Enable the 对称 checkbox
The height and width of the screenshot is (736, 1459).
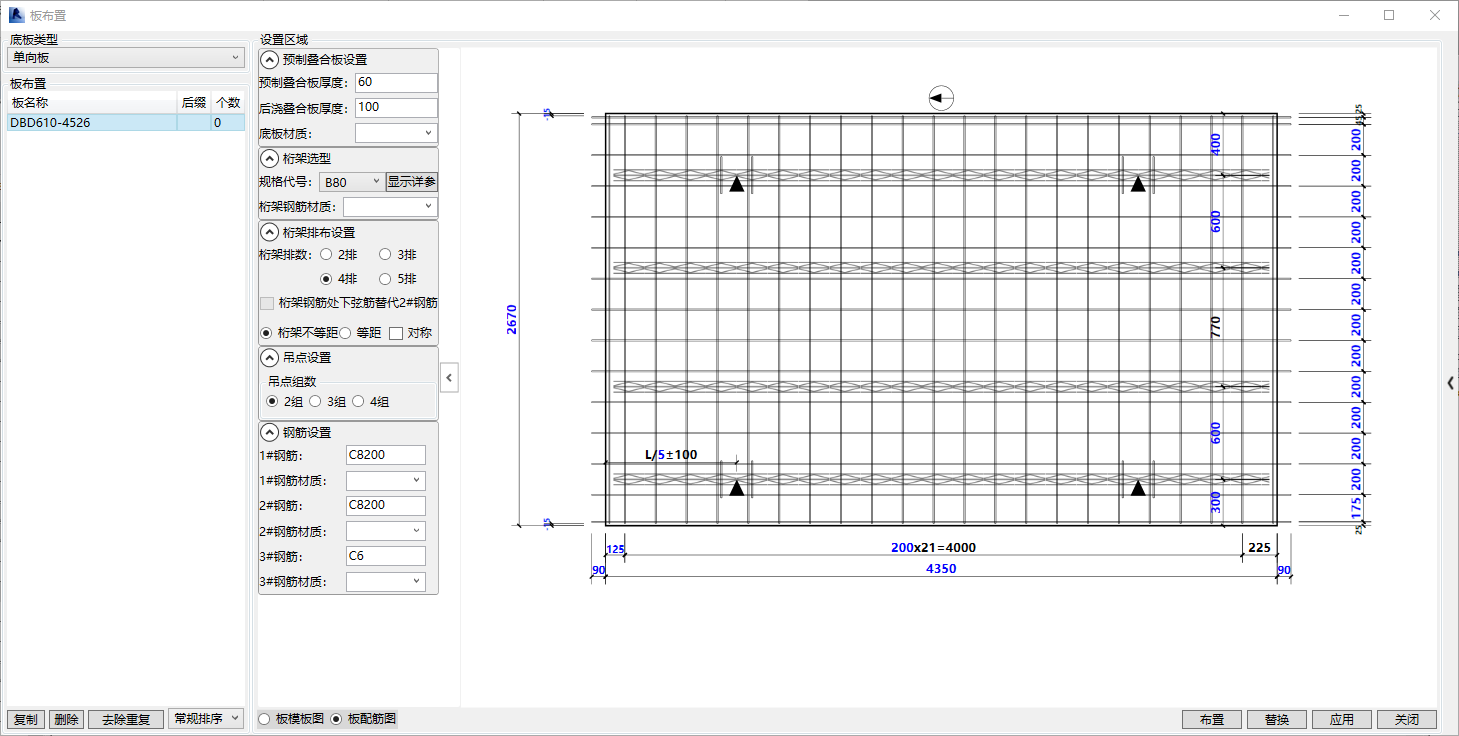point(410,333)
